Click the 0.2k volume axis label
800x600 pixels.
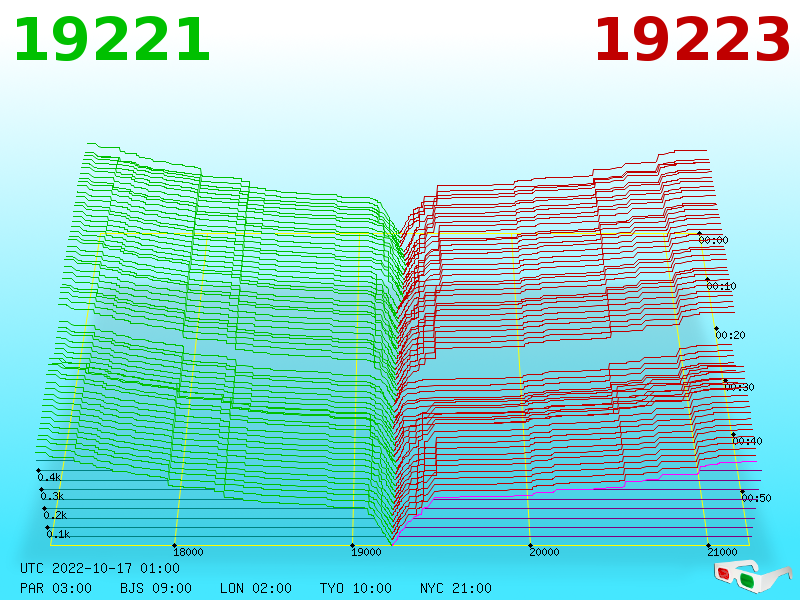pyautogui.click(x=56, y=515)
